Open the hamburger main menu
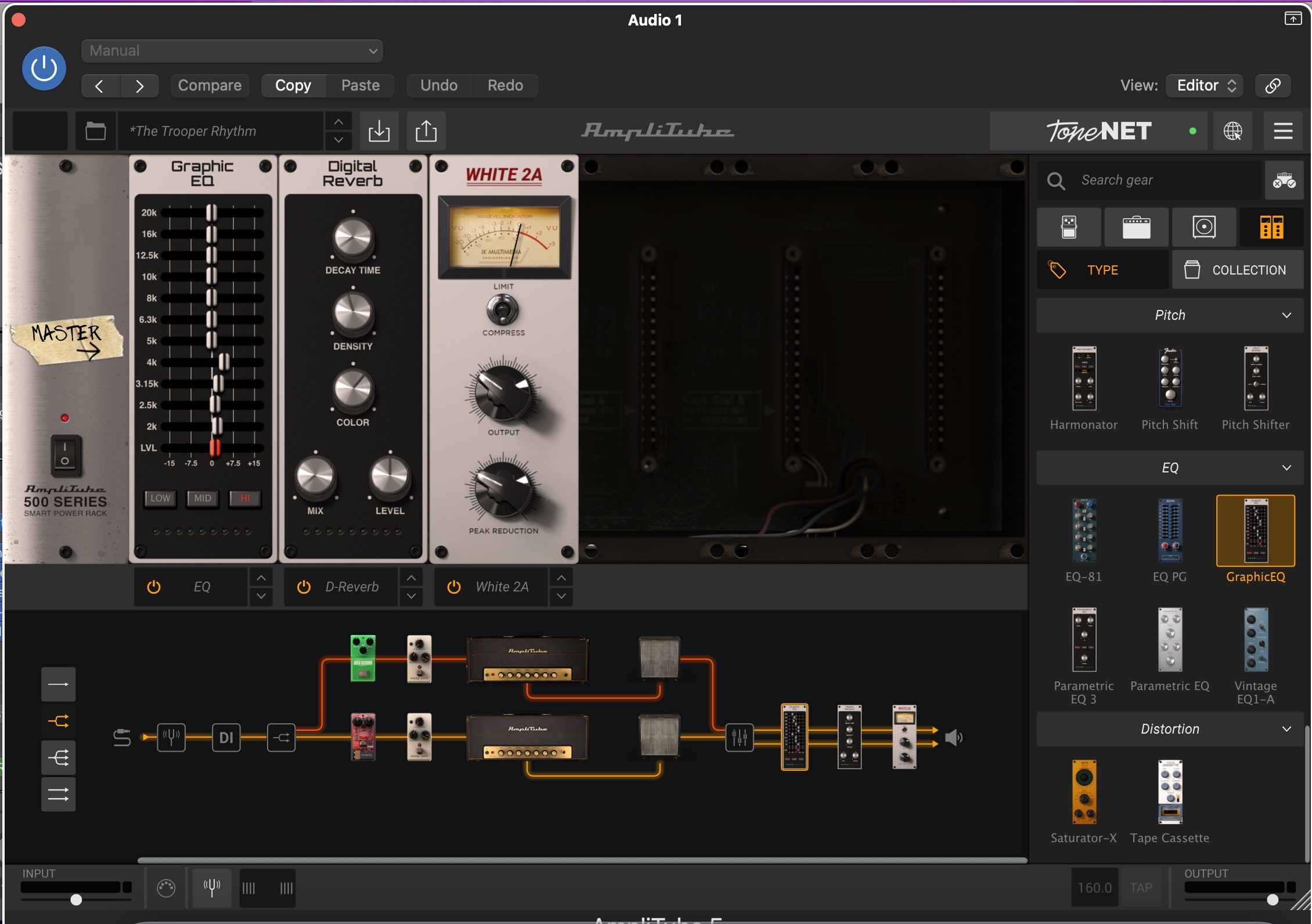 pyautogui.click(x=1283, y=131)
